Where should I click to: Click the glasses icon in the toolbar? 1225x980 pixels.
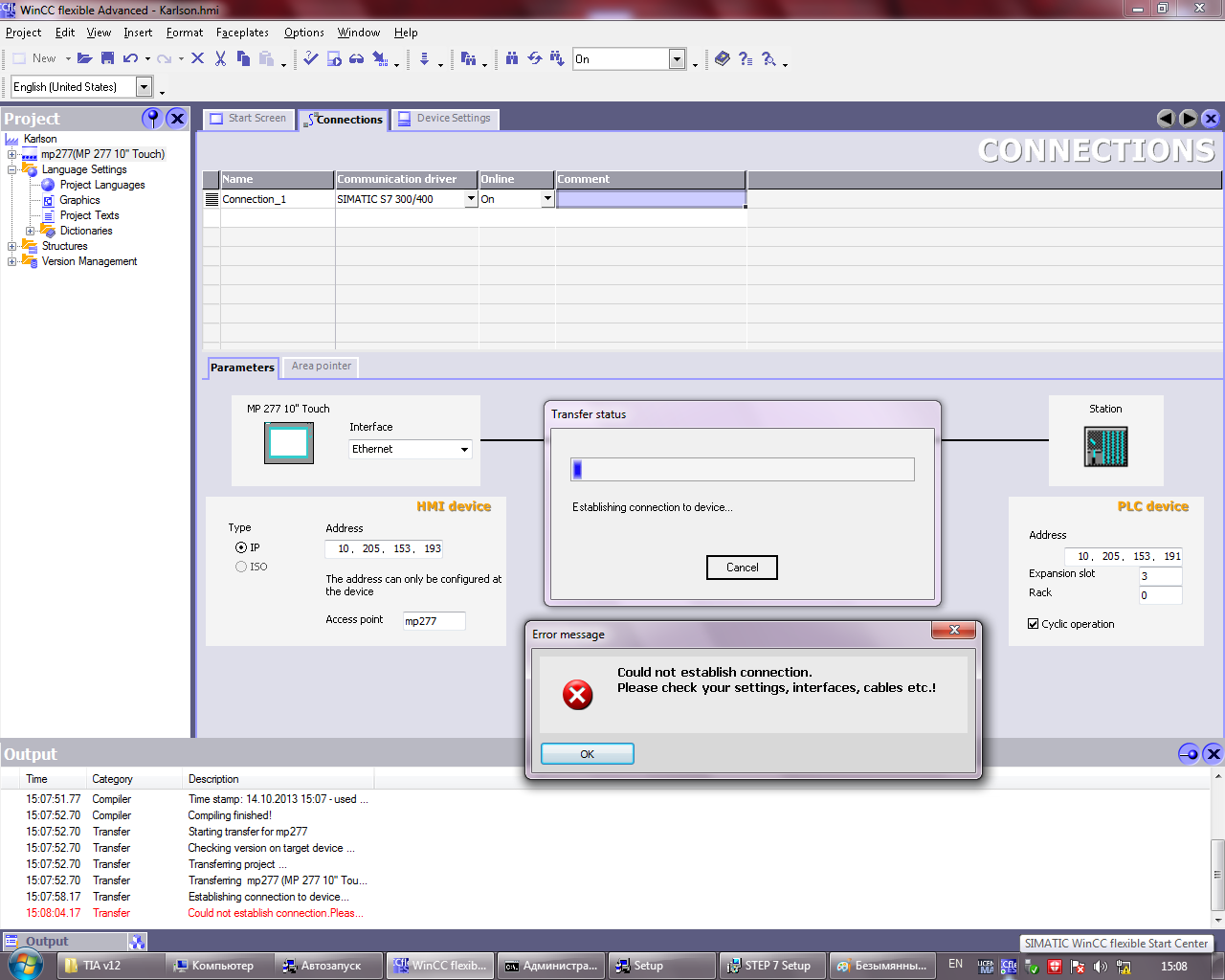pos(356,58)
